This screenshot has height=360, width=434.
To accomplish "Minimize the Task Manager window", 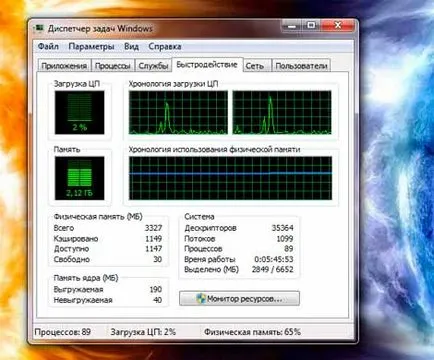I will point(292,26).
